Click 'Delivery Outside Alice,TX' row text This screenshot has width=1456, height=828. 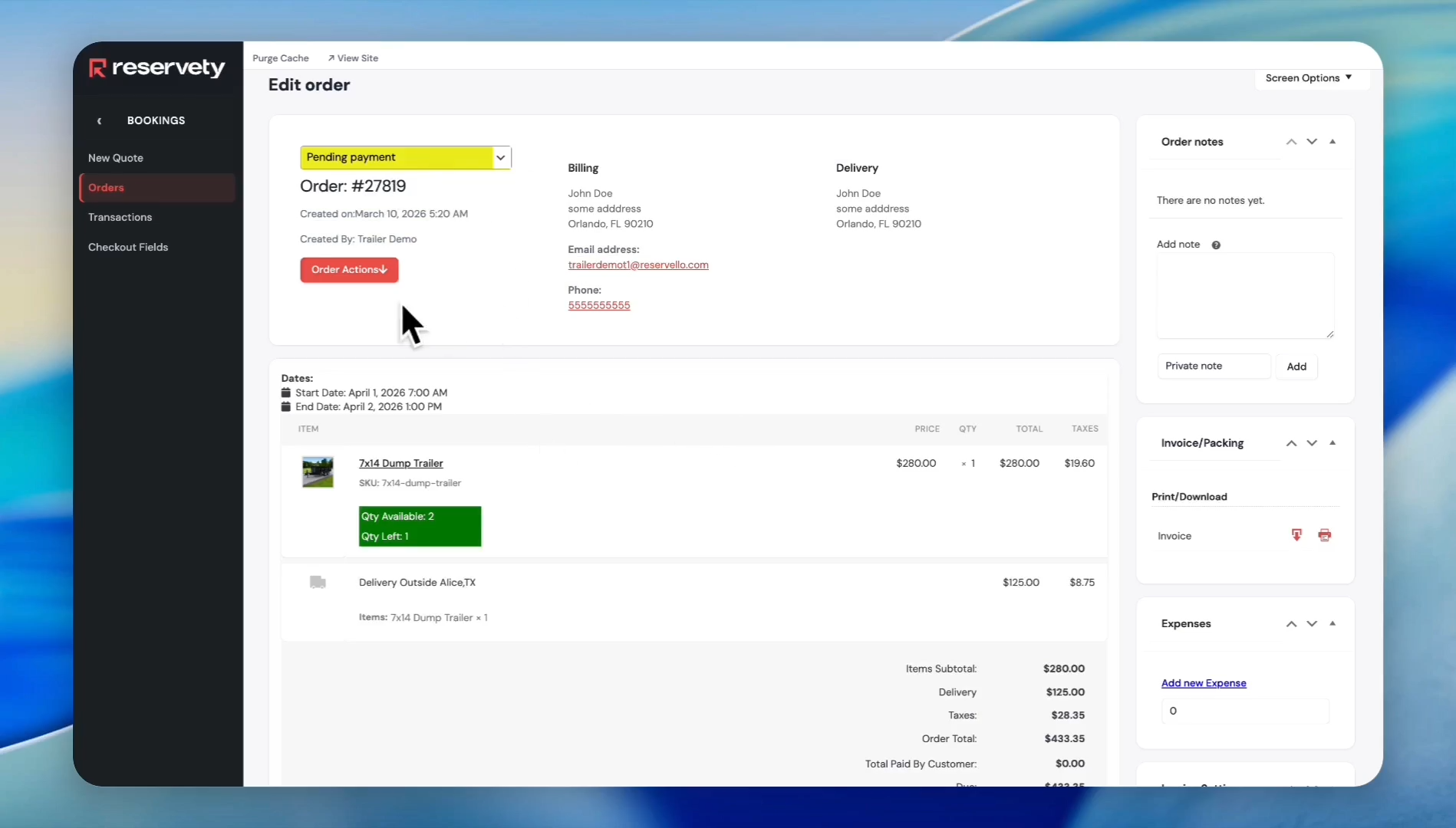pos(417,583)
